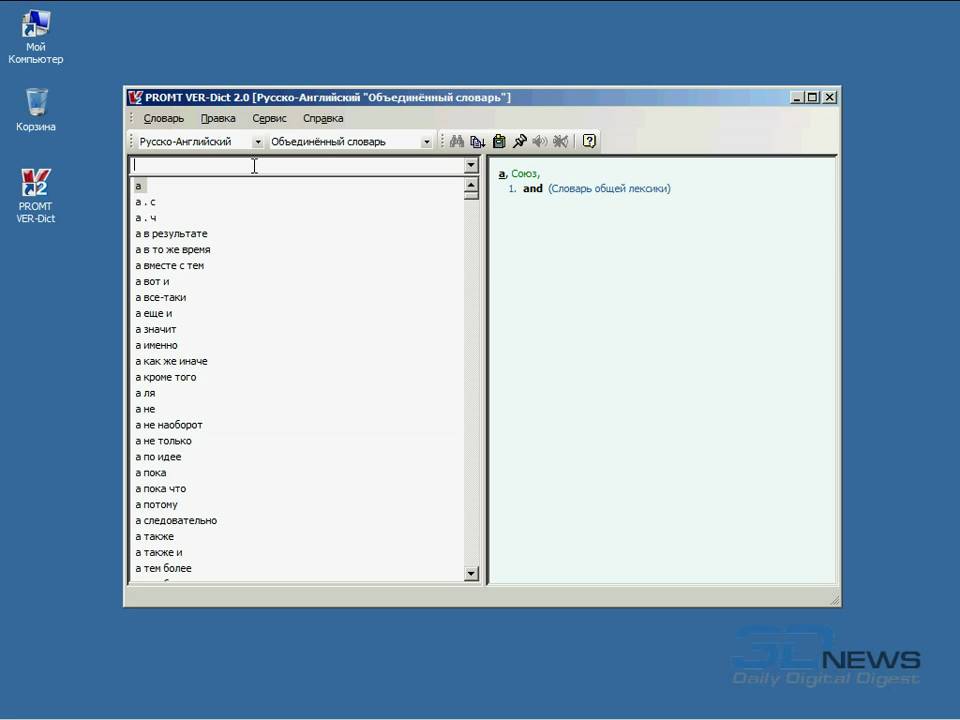The image size is (960, 720).
Task: Click into the word search input field
Action: click(298, 165)
